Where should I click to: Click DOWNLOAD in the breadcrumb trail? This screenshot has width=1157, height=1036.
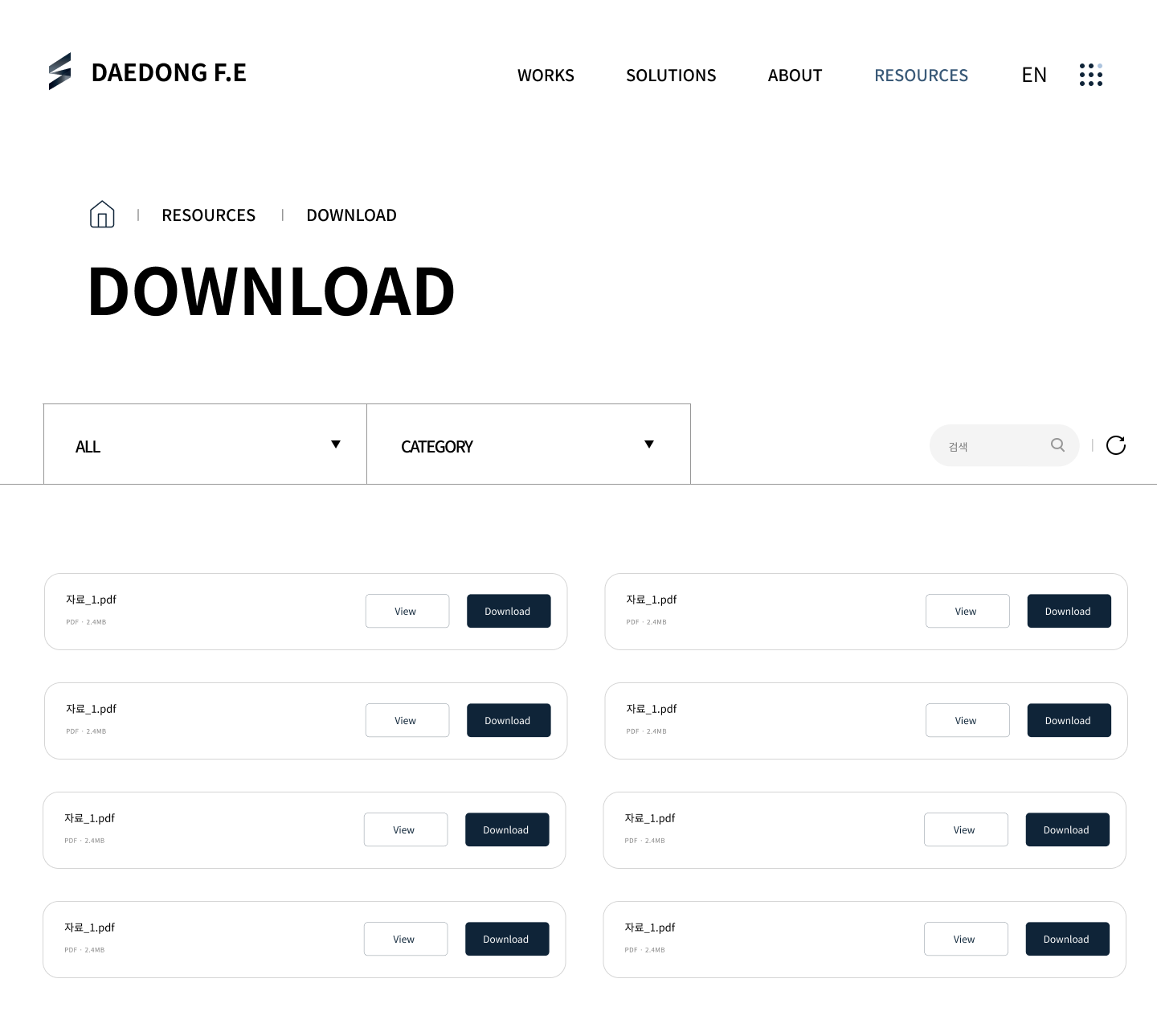pyautogui.click(x=351, y=215)
